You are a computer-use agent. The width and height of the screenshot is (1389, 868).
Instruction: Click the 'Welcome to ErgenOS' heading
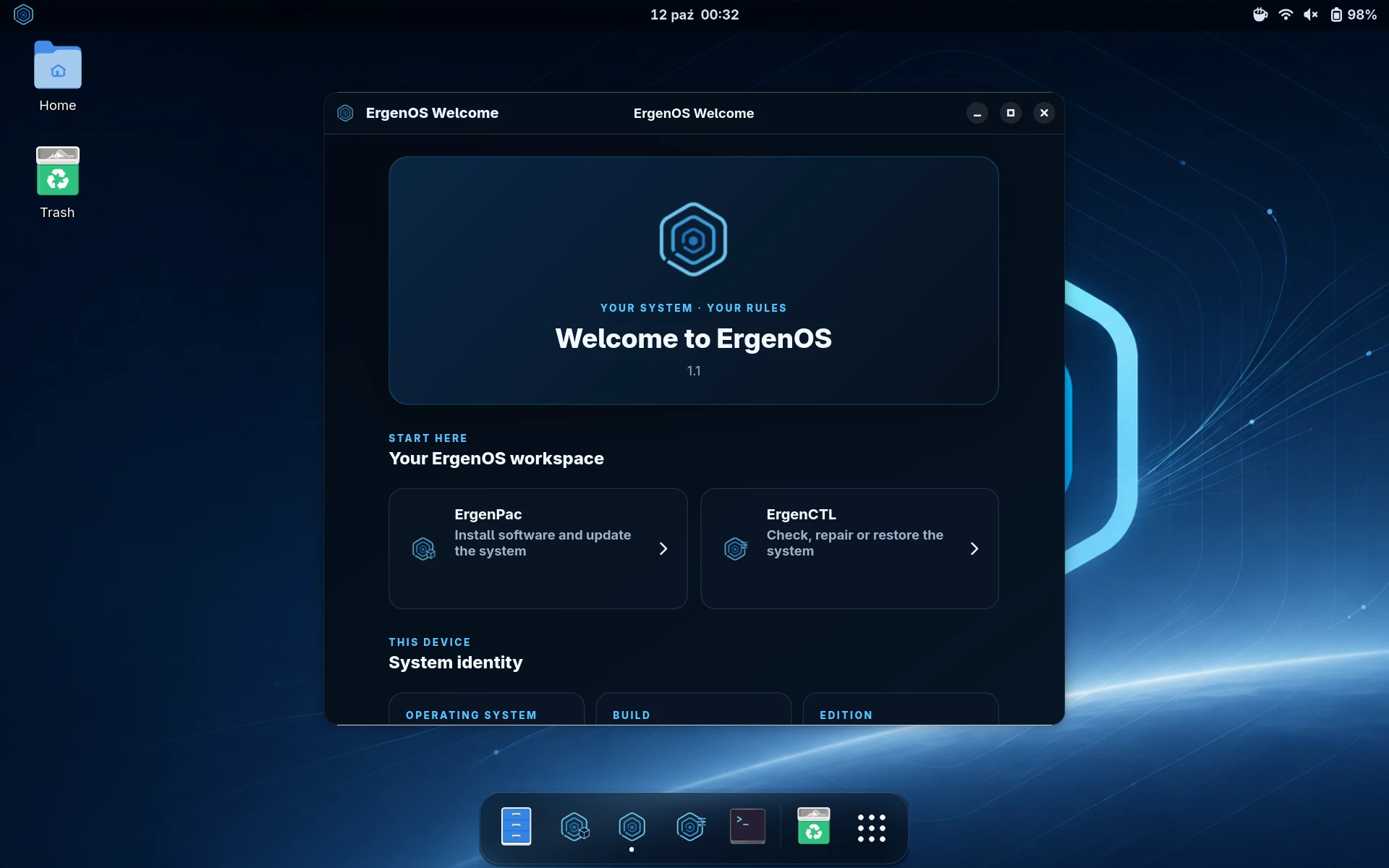coord(693,339)
